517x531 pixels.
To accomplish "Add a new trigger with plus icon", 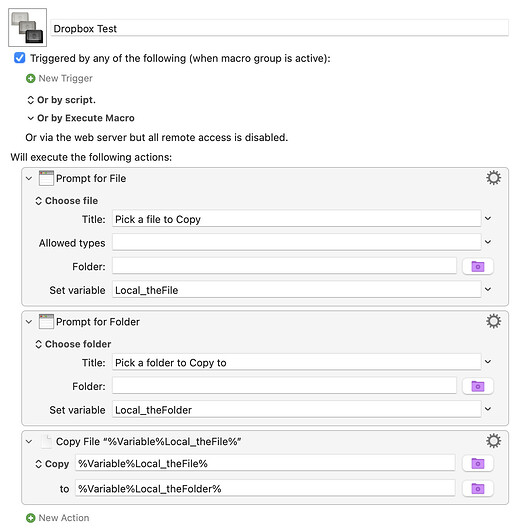I will tap(30, 79).
